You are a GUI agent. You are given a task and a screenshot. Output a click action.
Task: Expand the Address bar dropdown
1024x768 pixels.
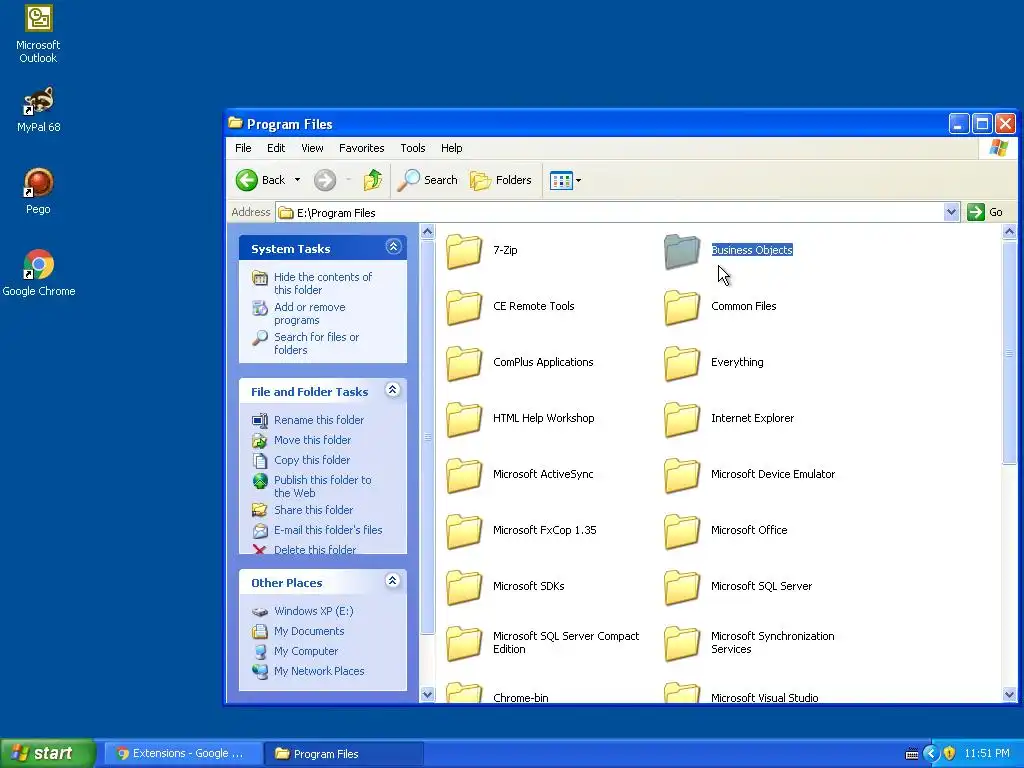(x=951, y=212)
